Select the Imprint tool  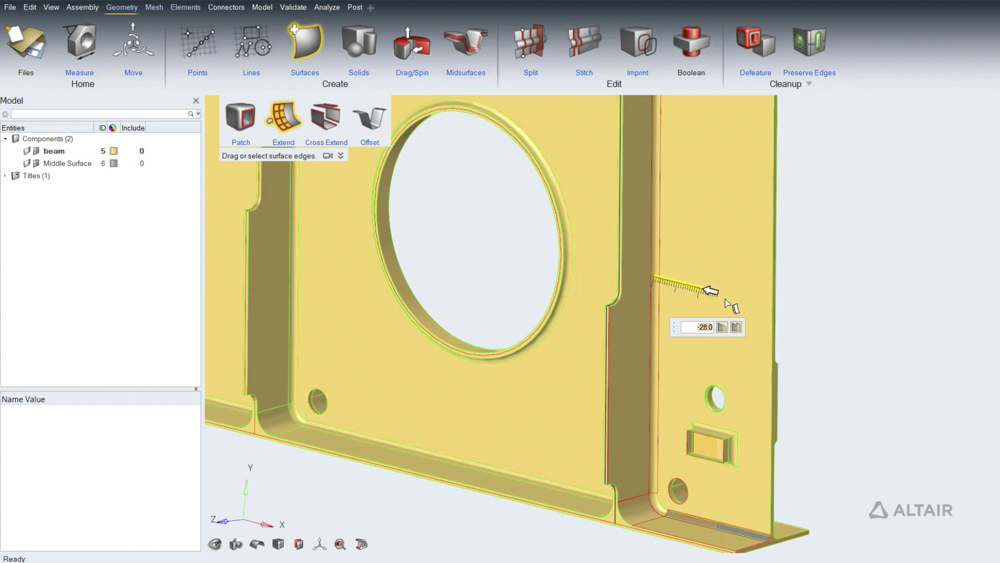[x=637, y=50]
